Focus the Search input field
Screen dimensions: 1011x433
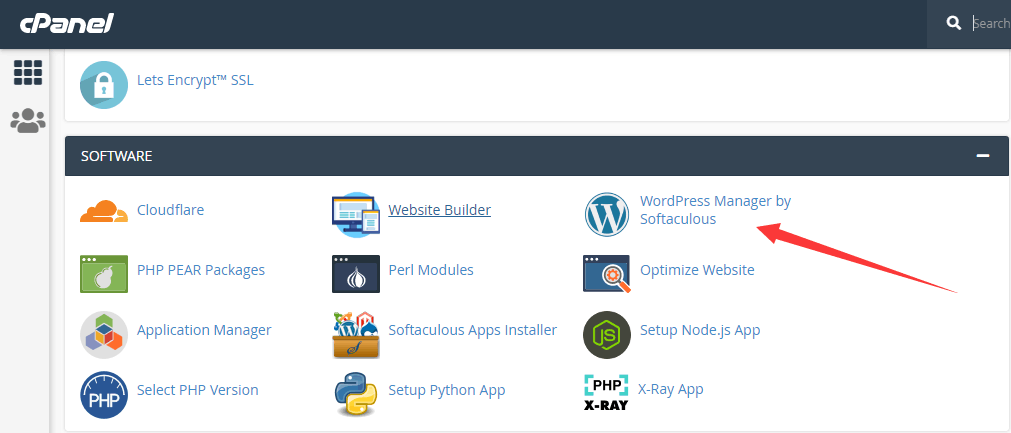click(991, 23)
